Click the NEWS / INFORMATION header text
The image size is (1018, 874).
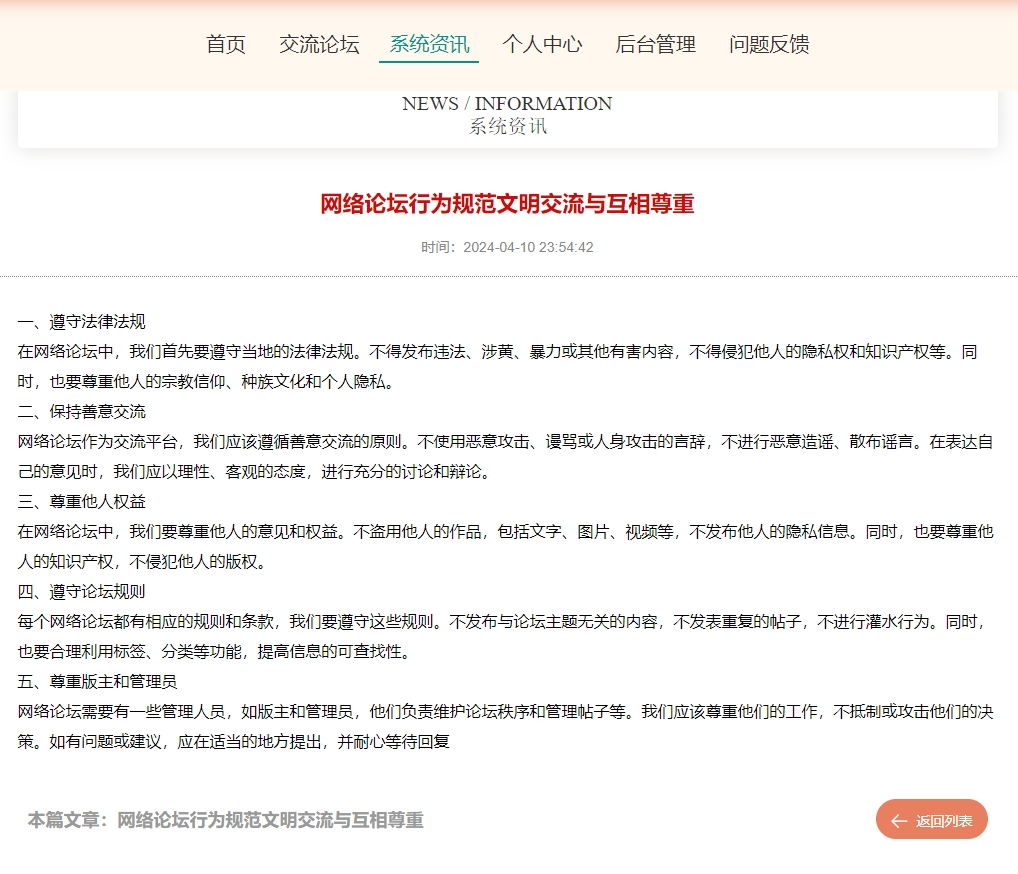point(507,103)
